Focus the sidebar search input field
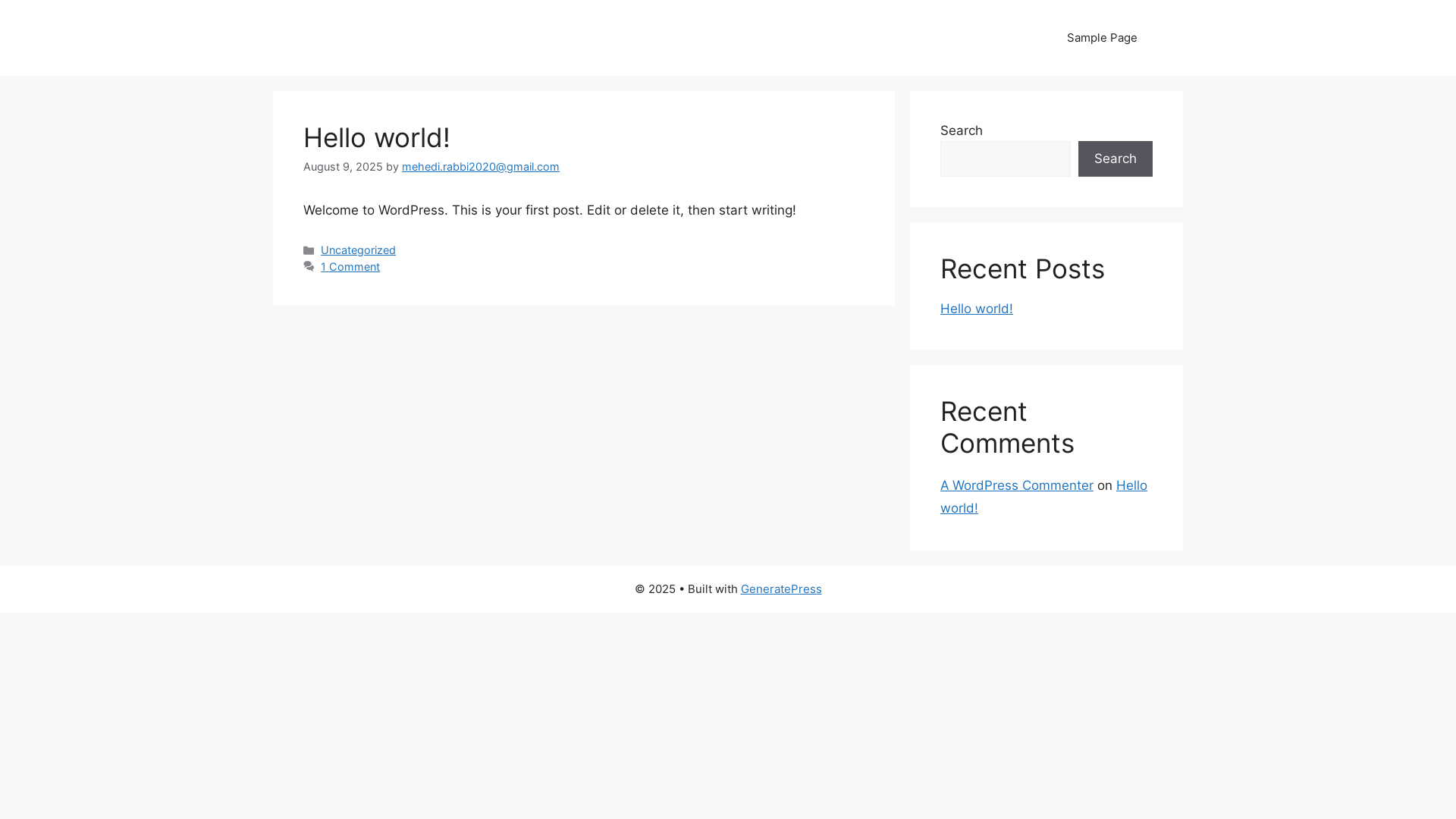 coord(1005,158)
